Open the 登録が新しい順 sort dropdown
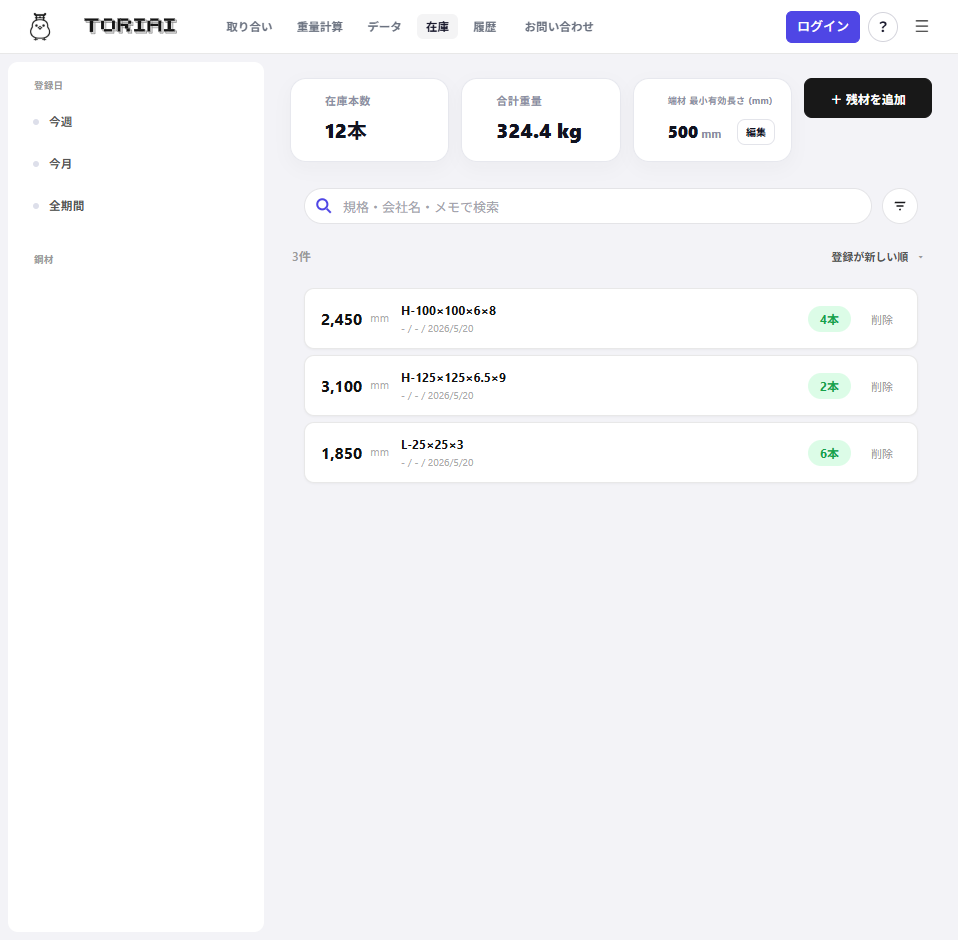The image size is (958, 940). coord(877,257)
